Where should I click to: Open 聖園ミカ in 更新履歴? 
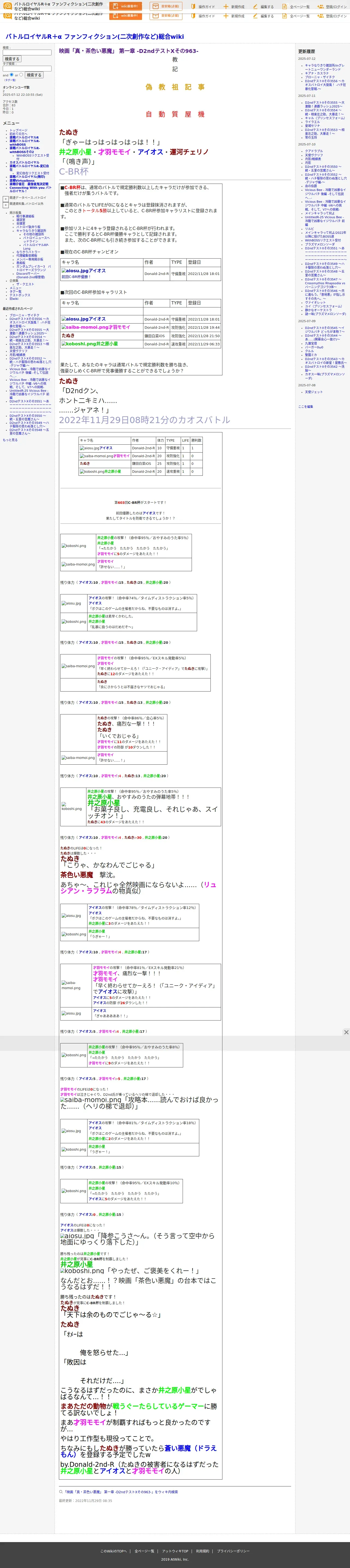[311, 355]
